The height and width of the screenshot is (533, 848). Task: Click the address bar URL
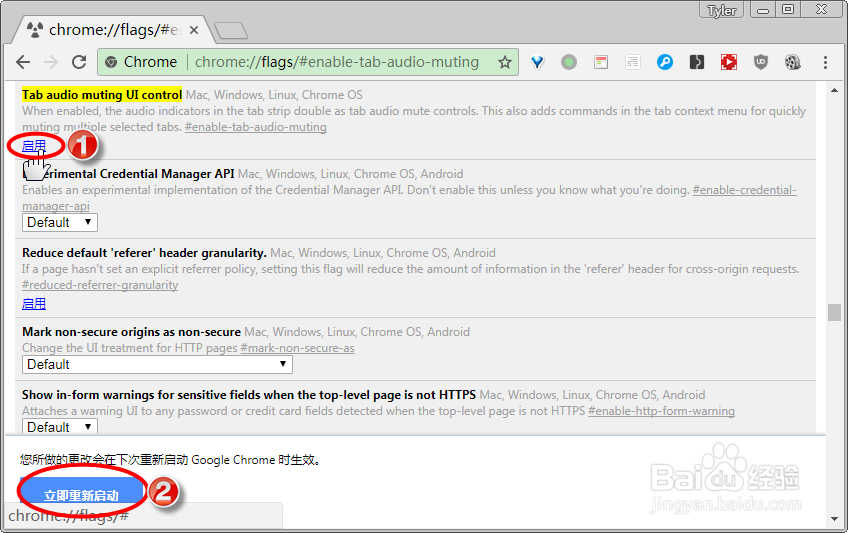click(336, 62)
